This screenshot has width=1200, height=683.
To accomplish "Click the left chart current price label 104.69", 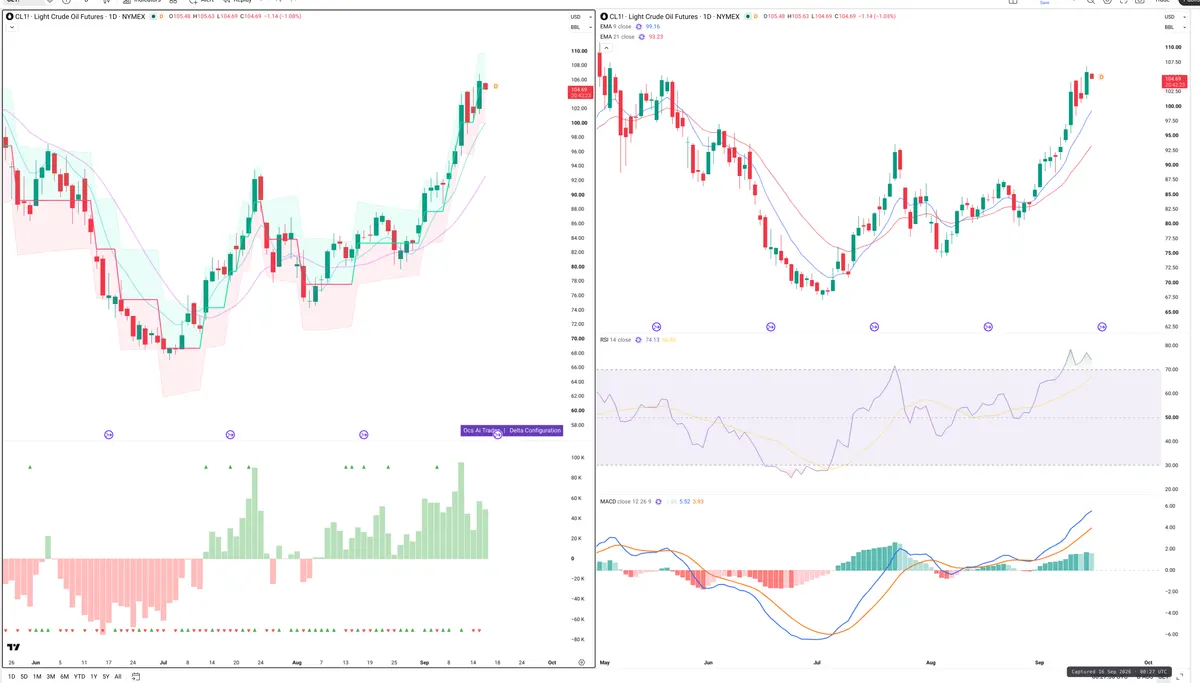I will (578, 90).
